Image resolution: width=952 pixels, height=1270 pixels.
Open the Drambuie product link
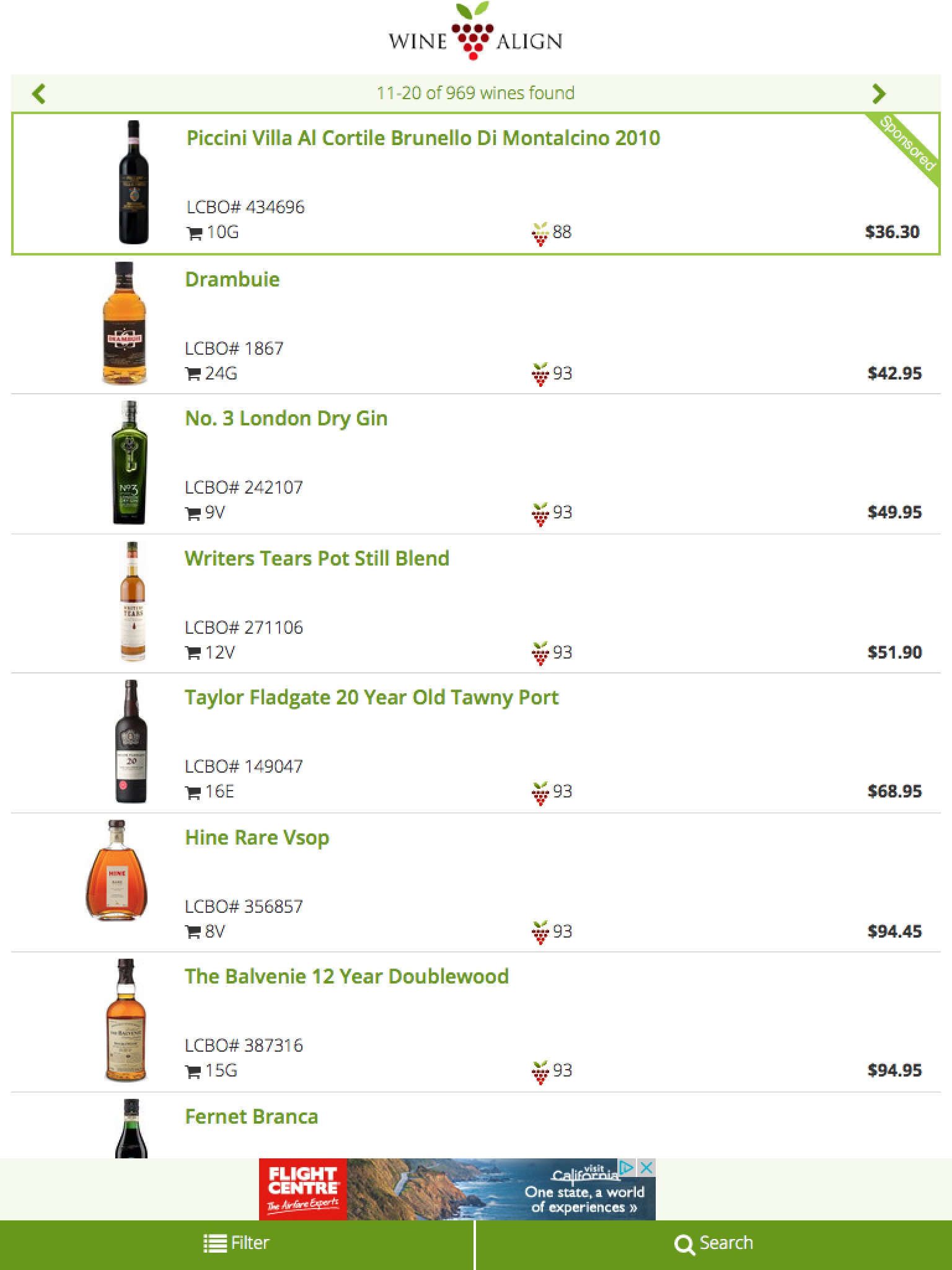point(232,280)
